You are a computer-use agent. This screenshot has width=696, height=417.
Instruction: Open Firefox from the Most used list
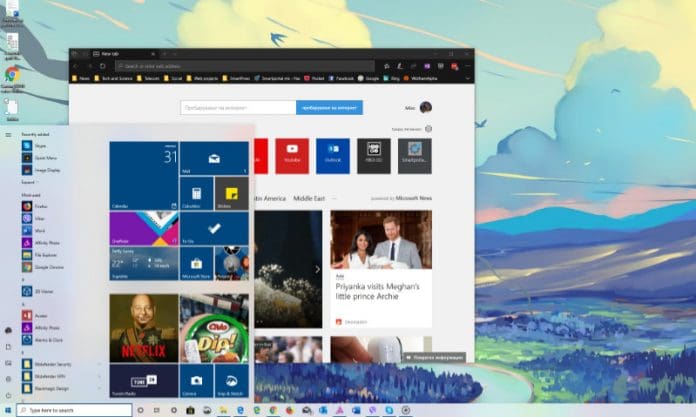coord(42,205)
